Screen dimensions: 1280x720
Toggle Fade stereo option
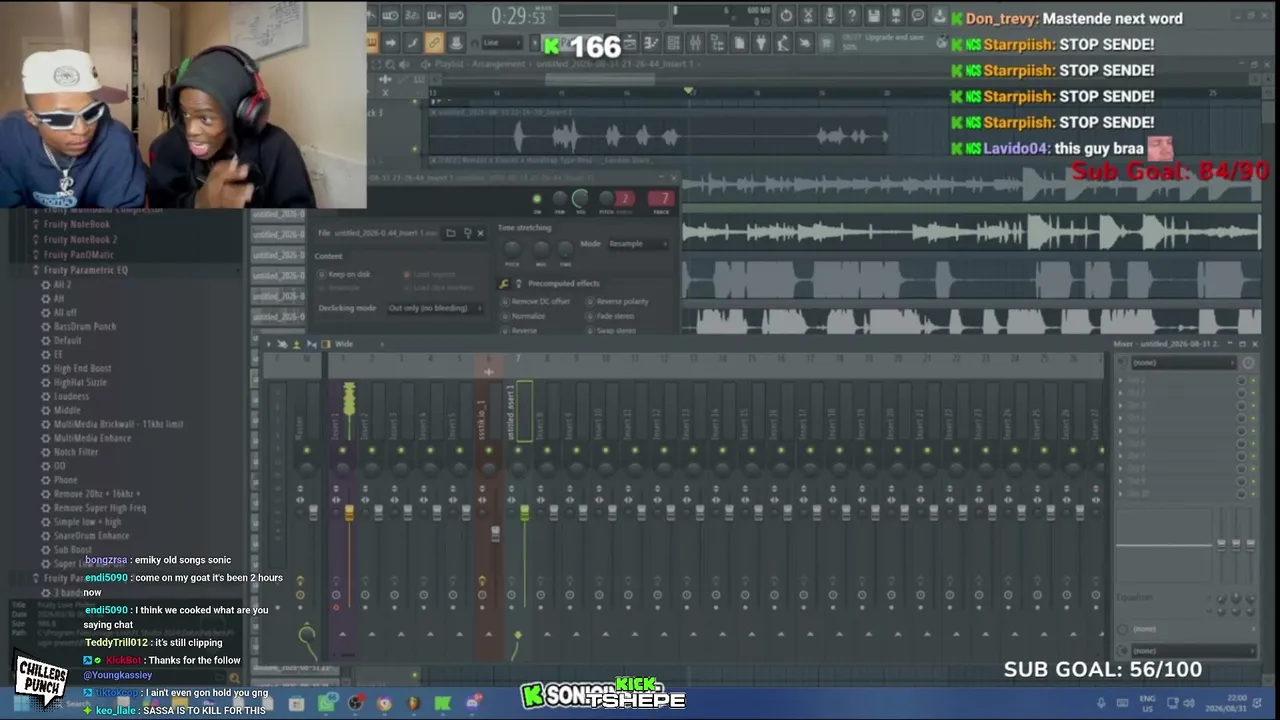point(611,316)
